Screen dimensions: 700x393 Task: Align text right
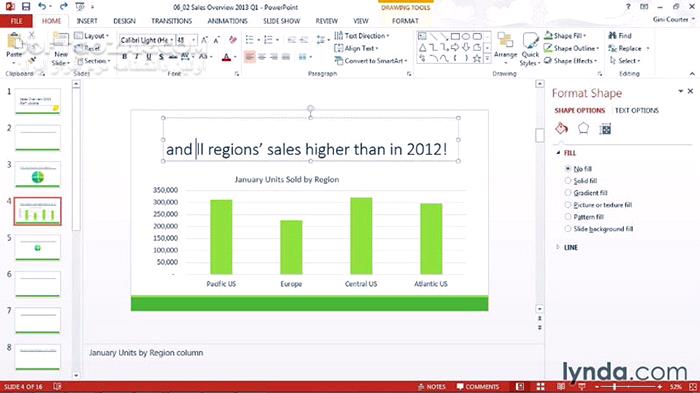[274, 57]
